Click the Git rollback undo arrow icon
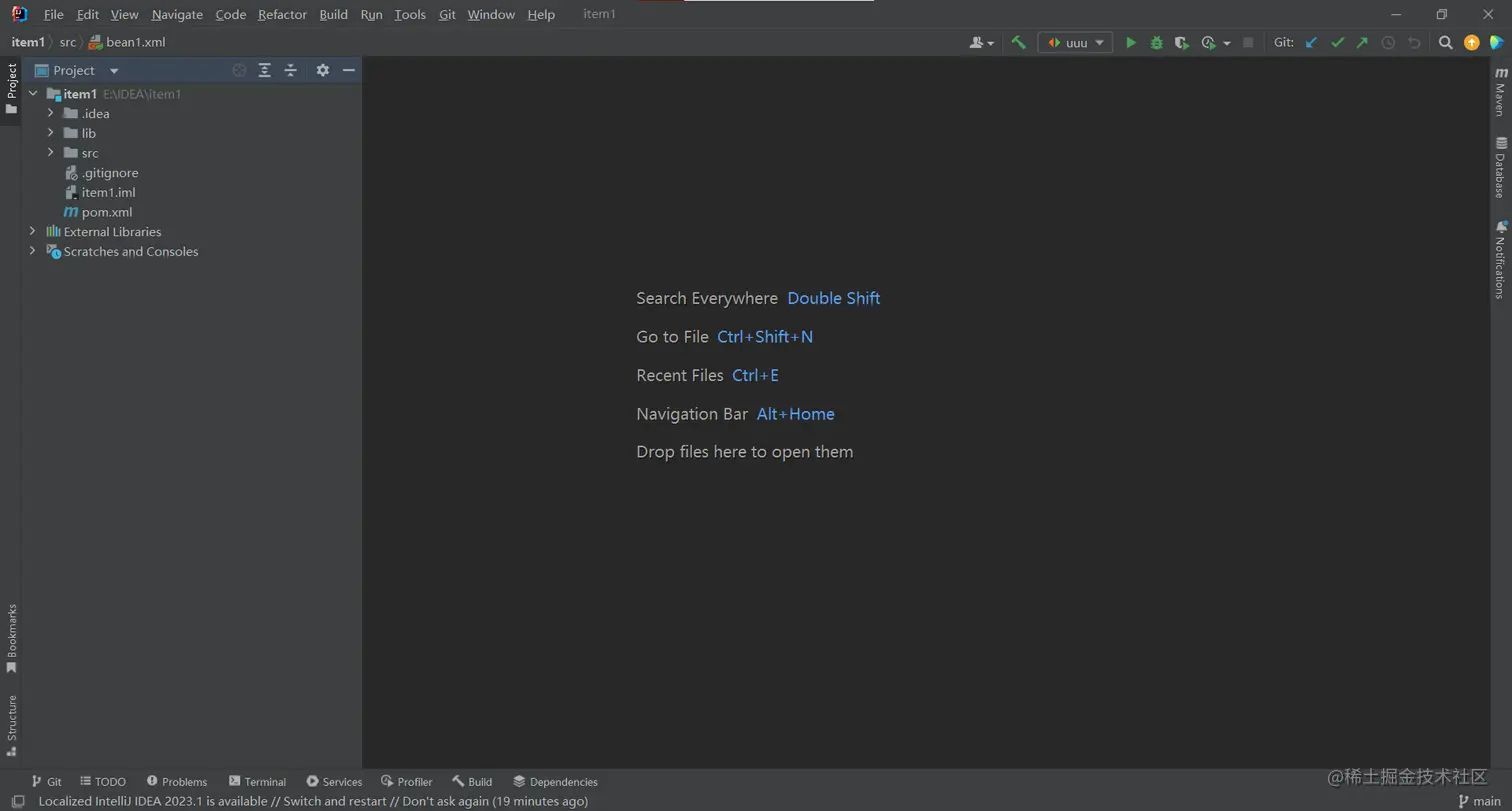The image size is (1512, 811). pyautogui.click(x=1414, y=43)
